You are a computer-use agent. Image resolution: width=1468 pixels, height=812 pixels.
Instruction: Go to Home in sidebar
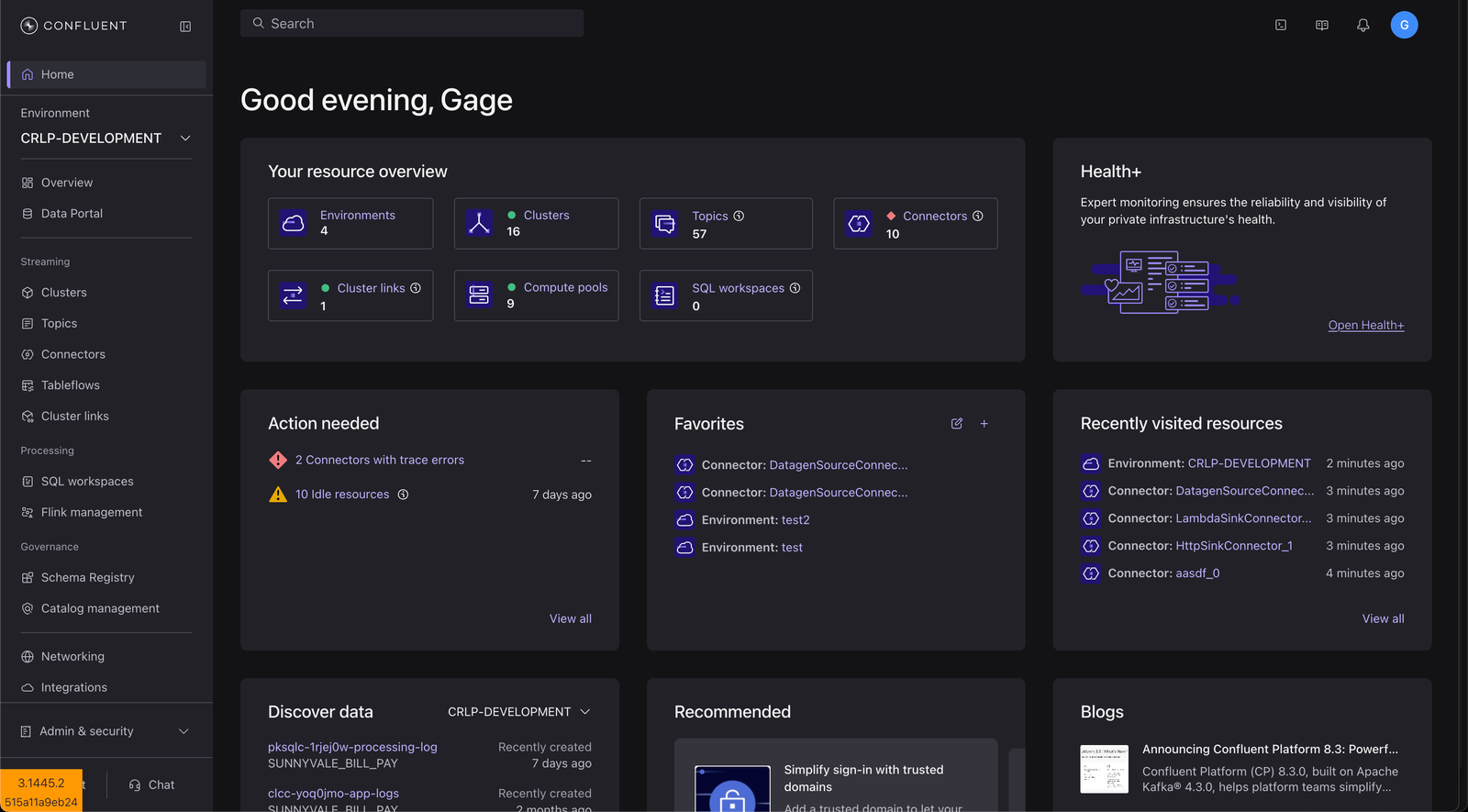[x=106, y=74]
